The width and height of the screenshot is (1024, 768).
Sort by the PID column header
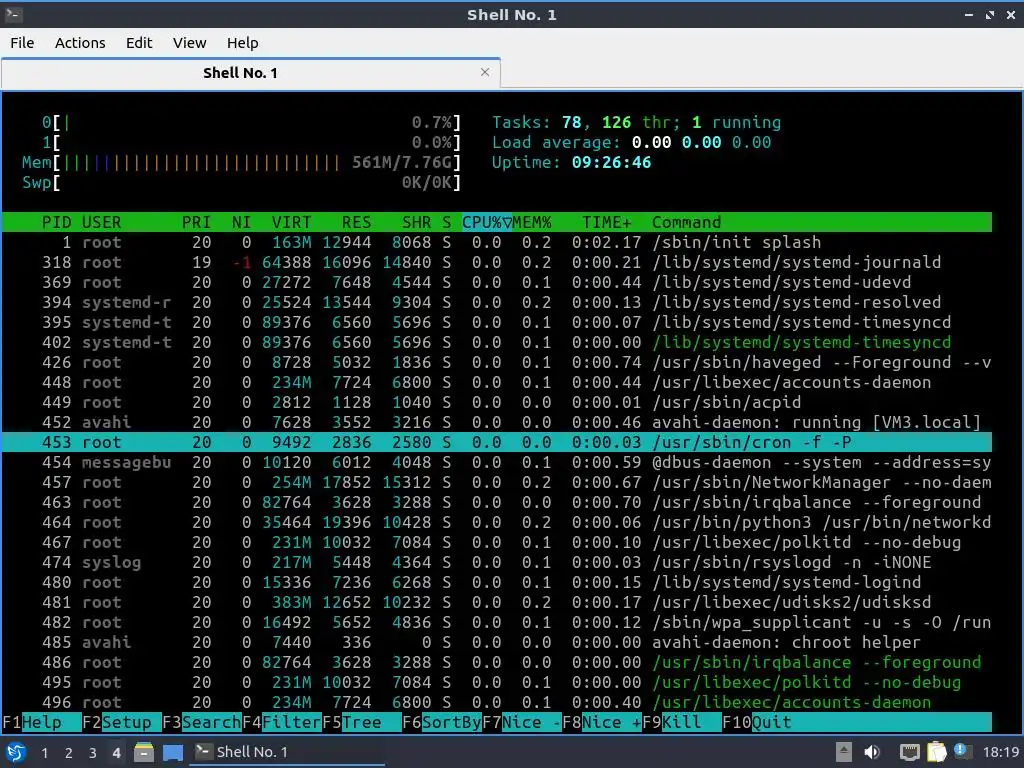tap(56, 223)
